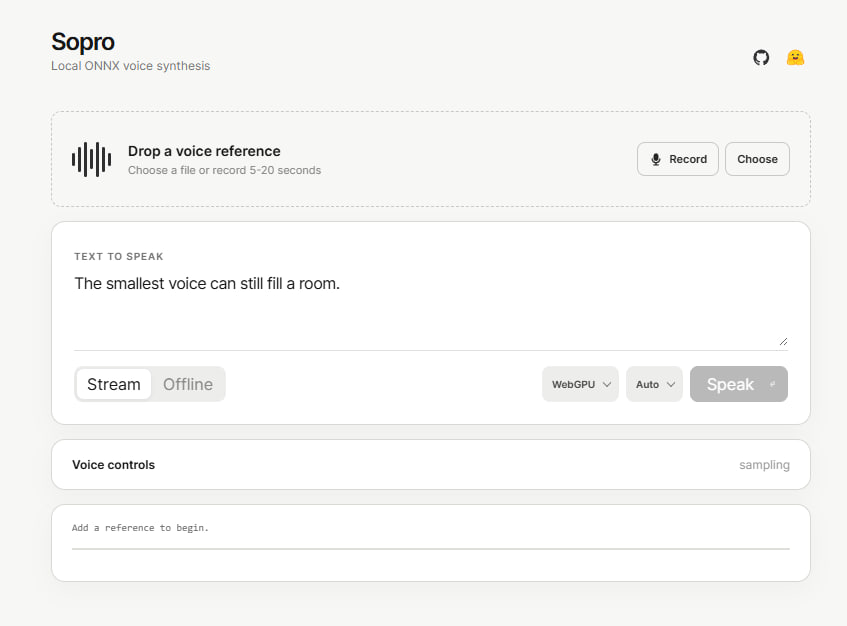847x626 pixels.
Task: Open the GitHub repository icon
Action: (761, 57)
